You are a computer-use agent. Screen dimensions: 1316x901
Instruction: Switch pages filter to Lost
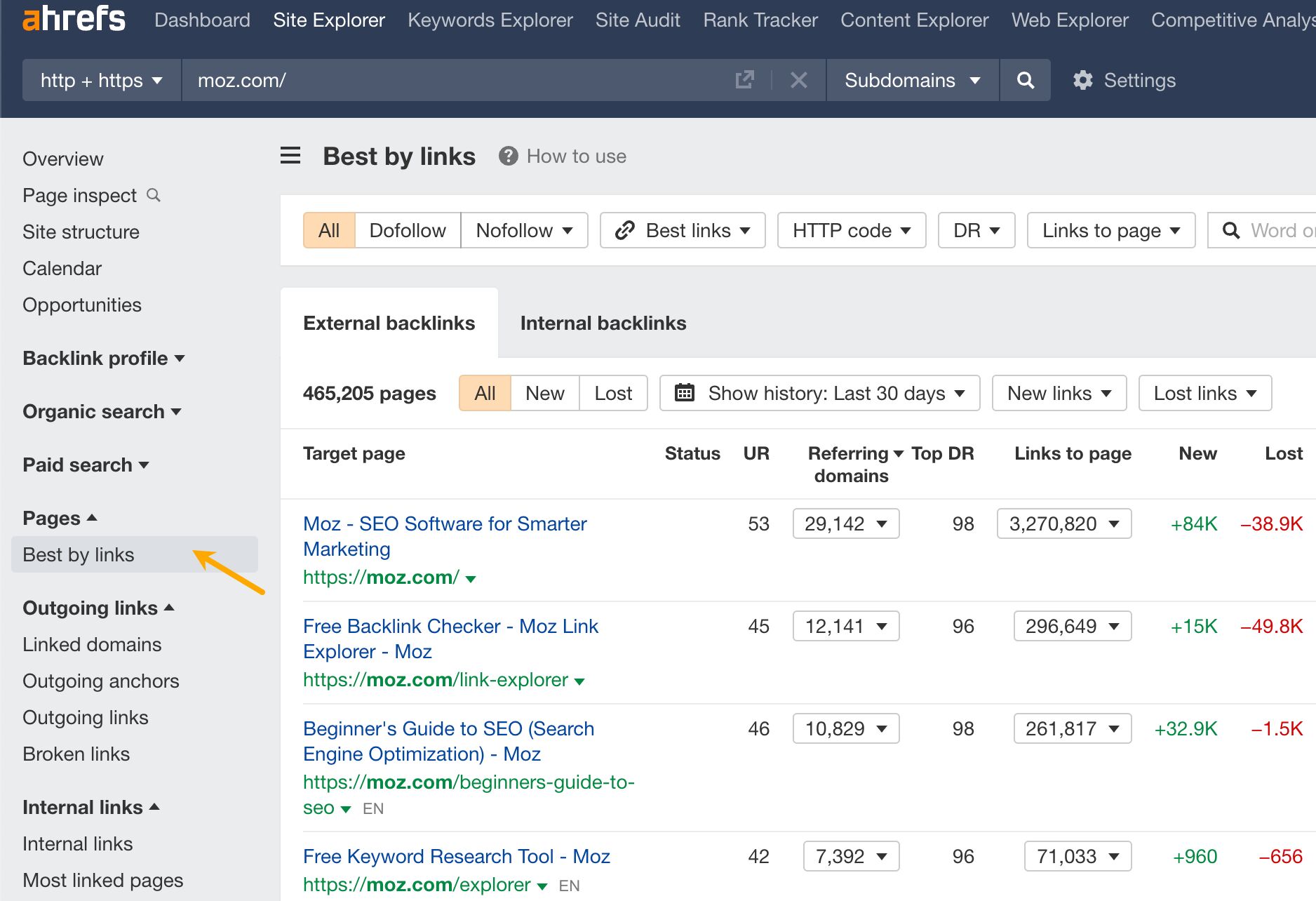click(x=613, y=393)
